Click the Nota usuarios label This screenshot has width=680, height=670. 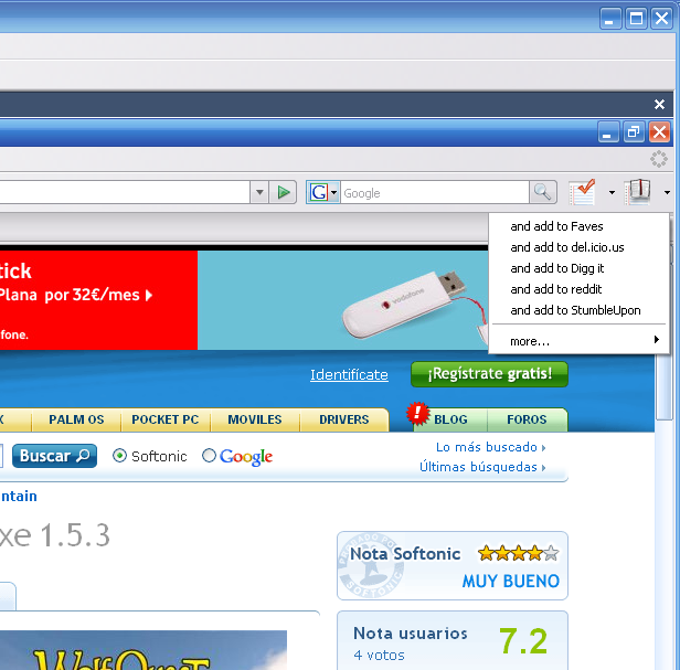410,633
